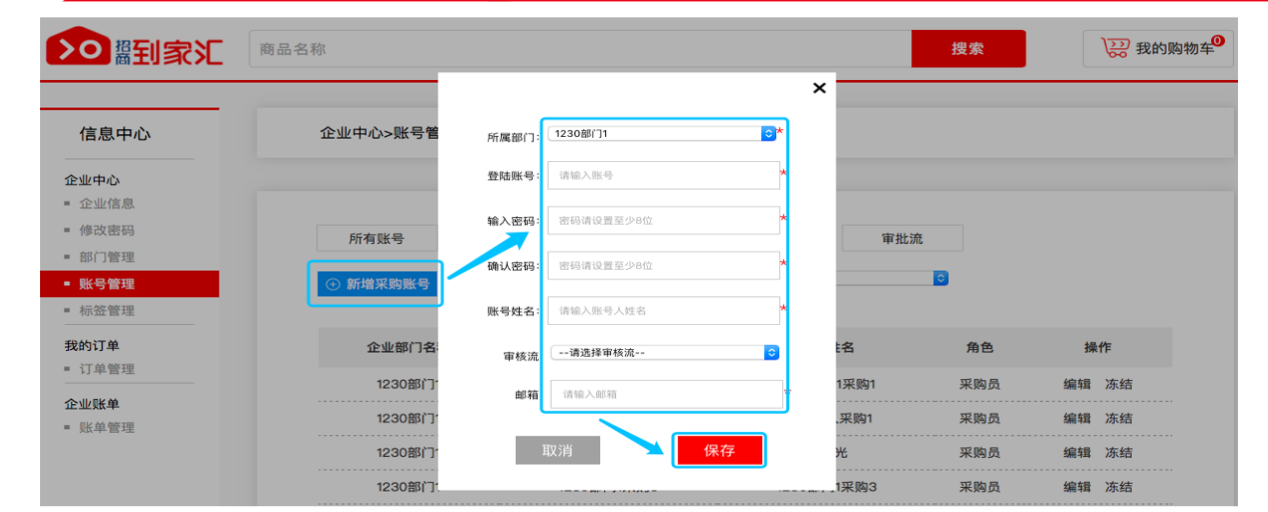This screenshot has width=1268, height=512.
Task: Click the 搜索 search button
Action: coord(967,49)
